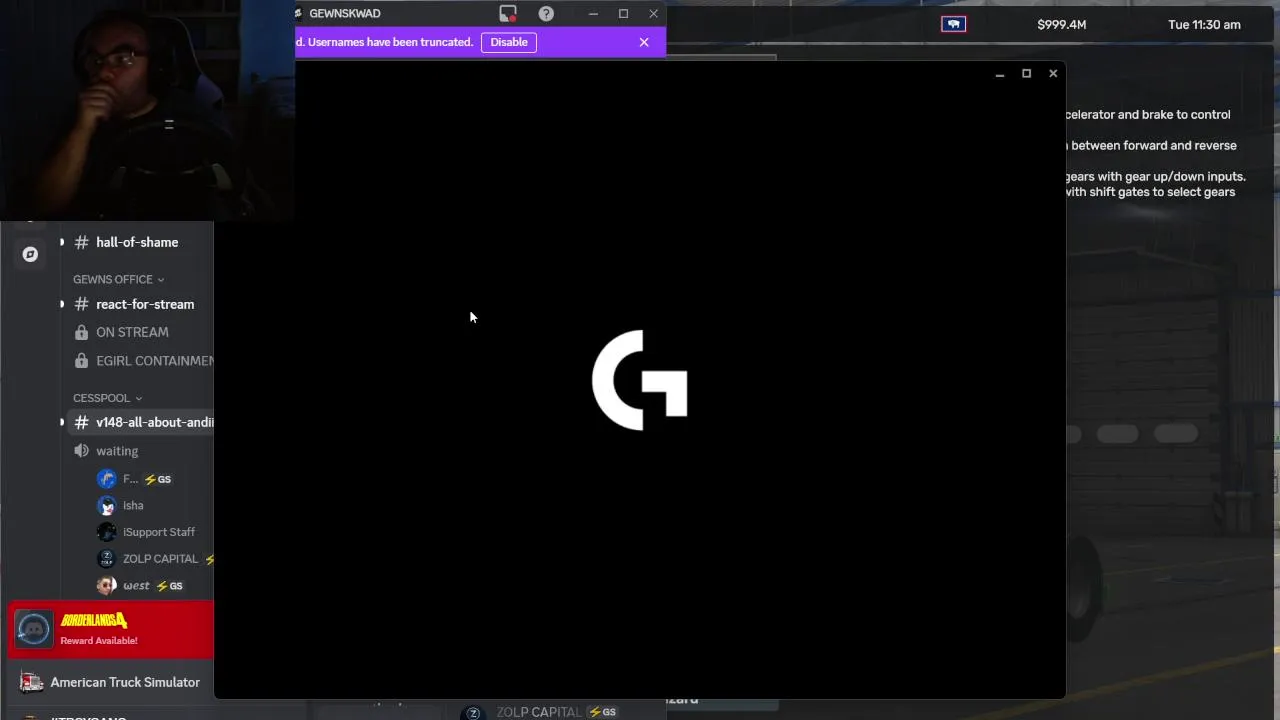Click the Discord quest icon in Borderlands banner
This screenshot has height=720, width=1280.
33,629
